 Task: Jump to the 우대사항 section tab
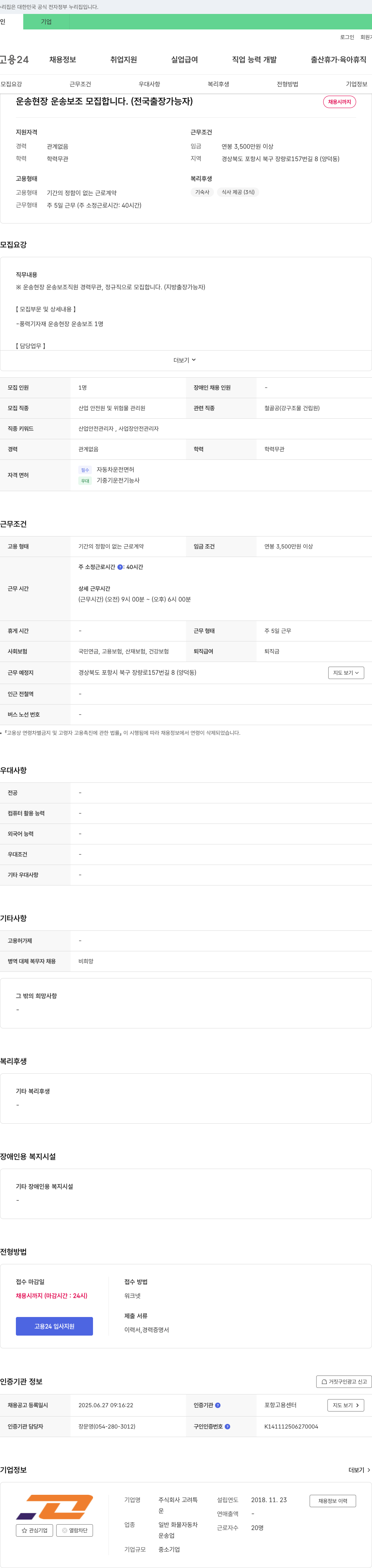[x=149, y=84]
